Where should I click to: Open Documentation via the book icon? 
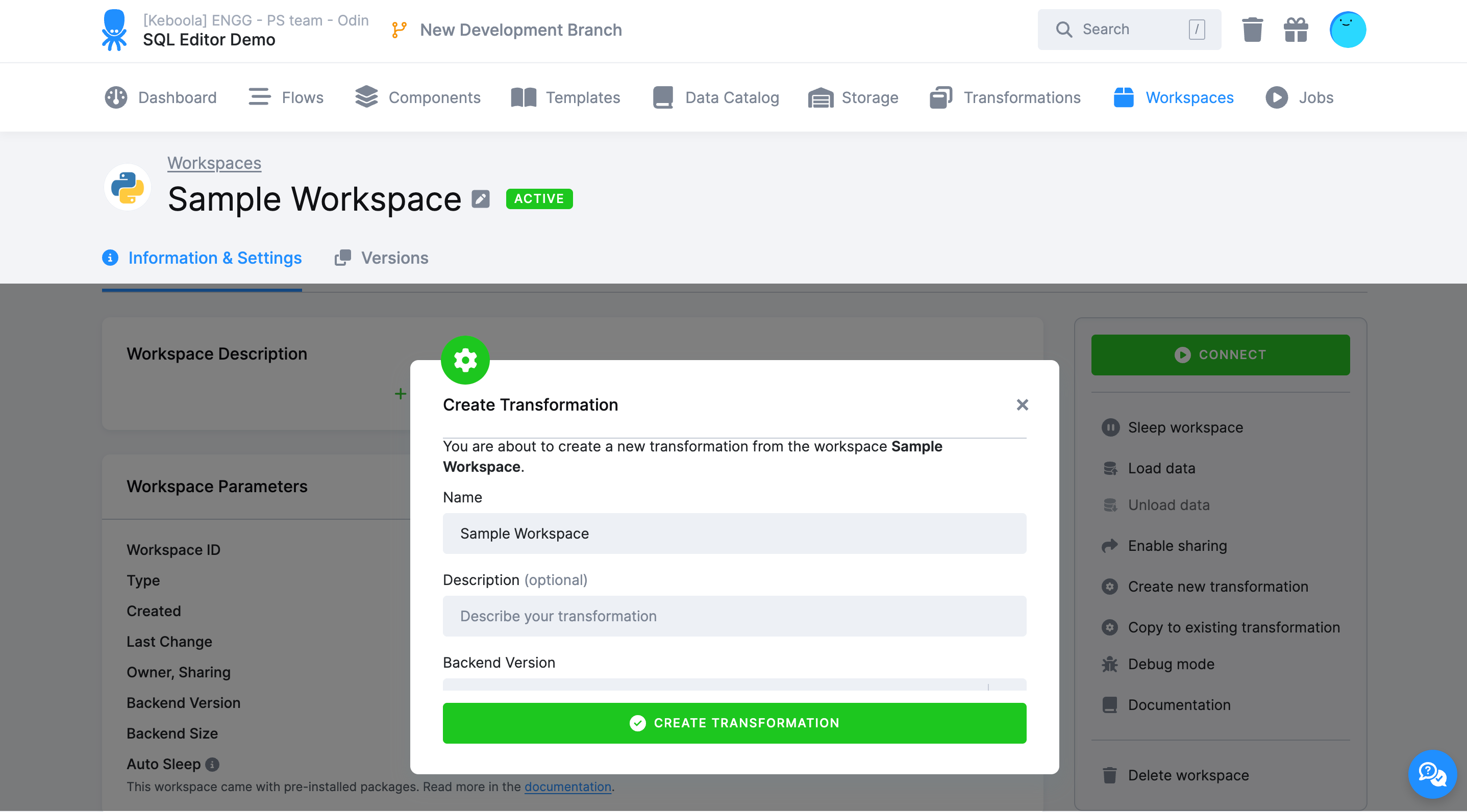click(x=1110, y=704)
